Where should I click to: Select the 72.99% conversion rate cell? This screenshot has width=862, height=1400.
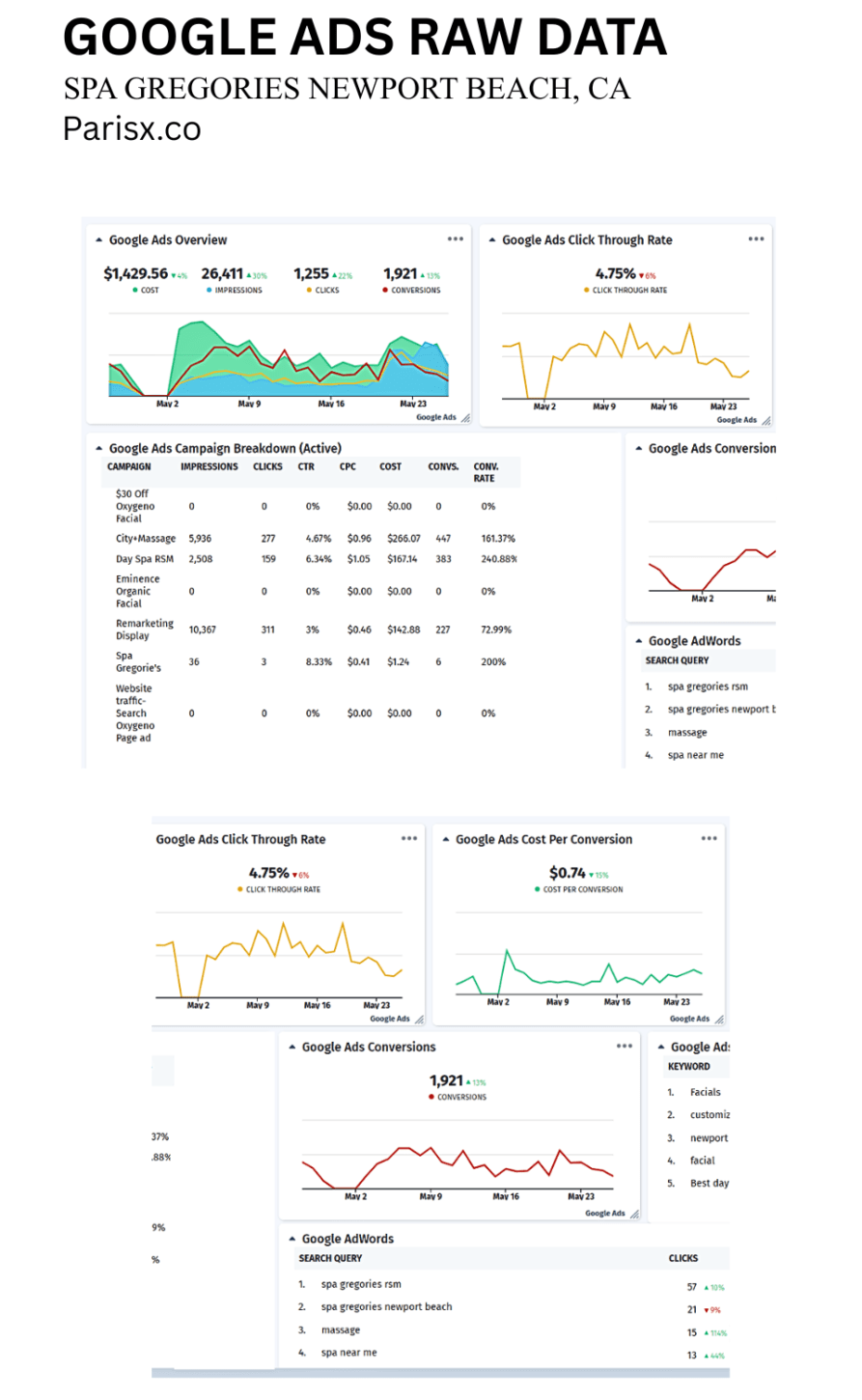click(x=496, y=630)
